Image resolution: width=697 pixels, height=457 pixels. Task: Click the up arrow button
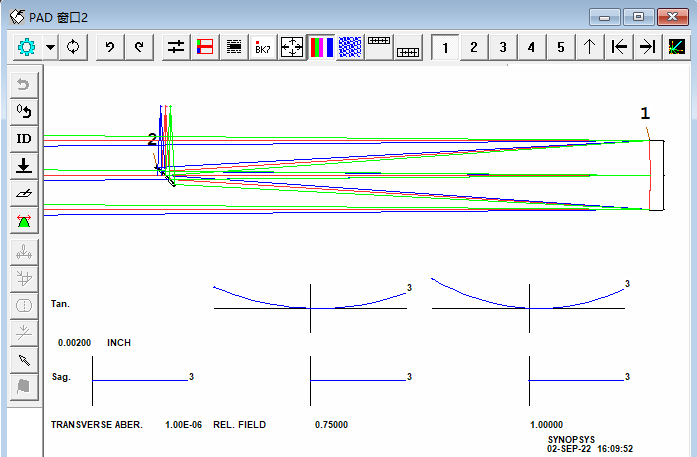(589, 47)
